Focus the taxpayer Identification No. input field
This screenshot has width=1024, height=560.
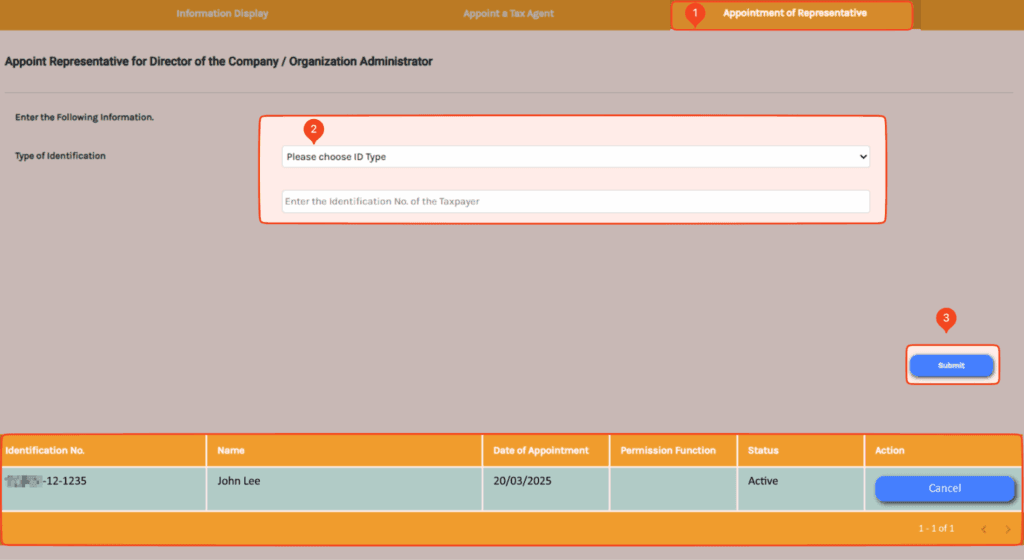click(x=575, y=202)
